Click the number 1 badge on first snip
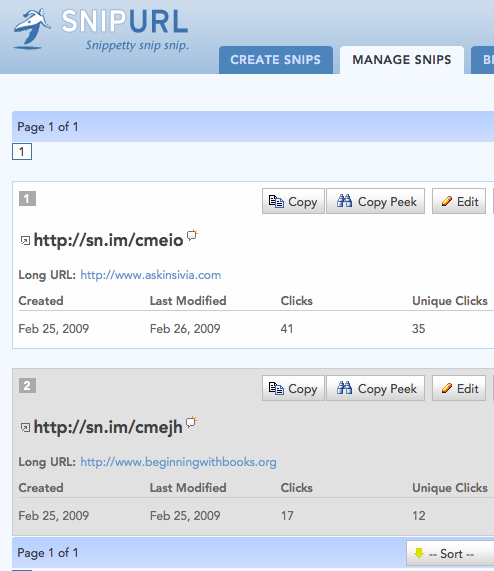This screenshot has height=571, width=494. (x=27, y=199)
